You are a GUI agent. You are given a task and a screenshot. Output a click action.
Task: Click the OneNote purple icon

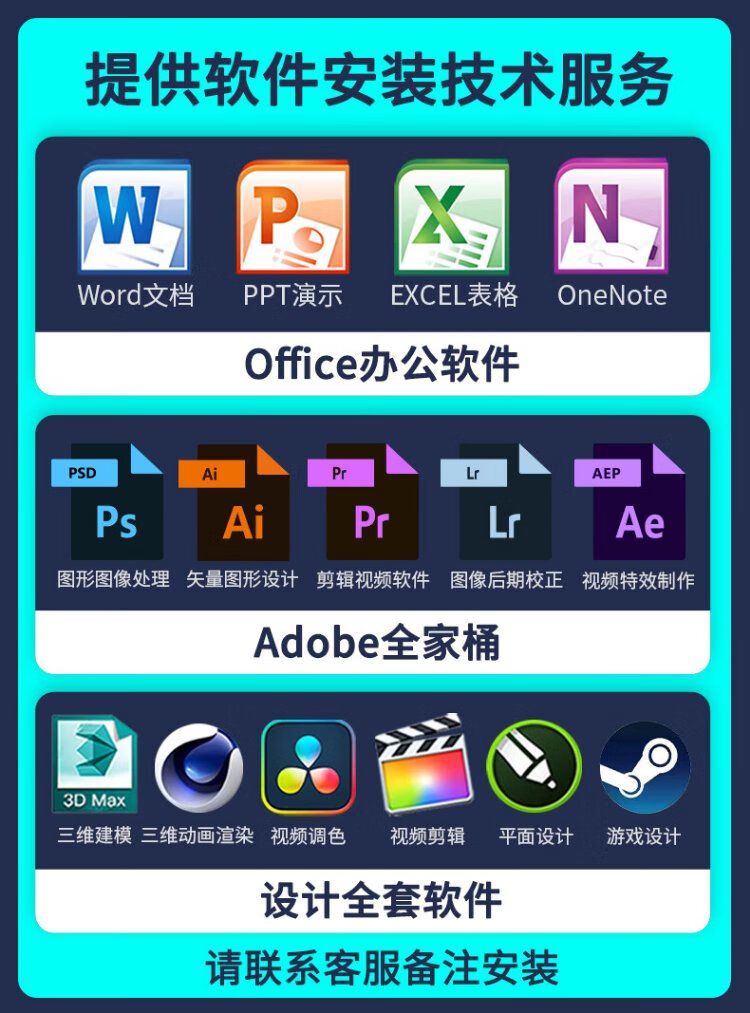click(x=611, y=216)
